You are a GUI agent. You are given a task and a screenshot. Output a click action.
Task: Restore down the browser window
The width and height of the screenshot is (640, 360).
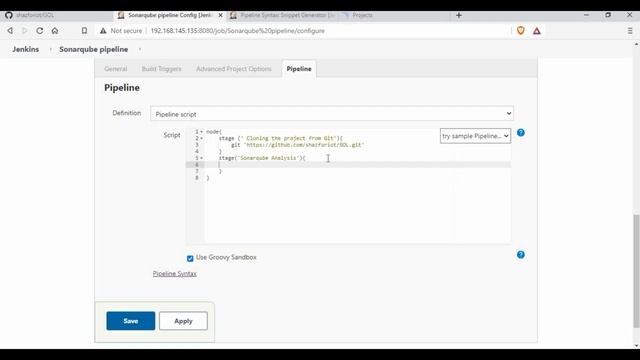[608, 15]
